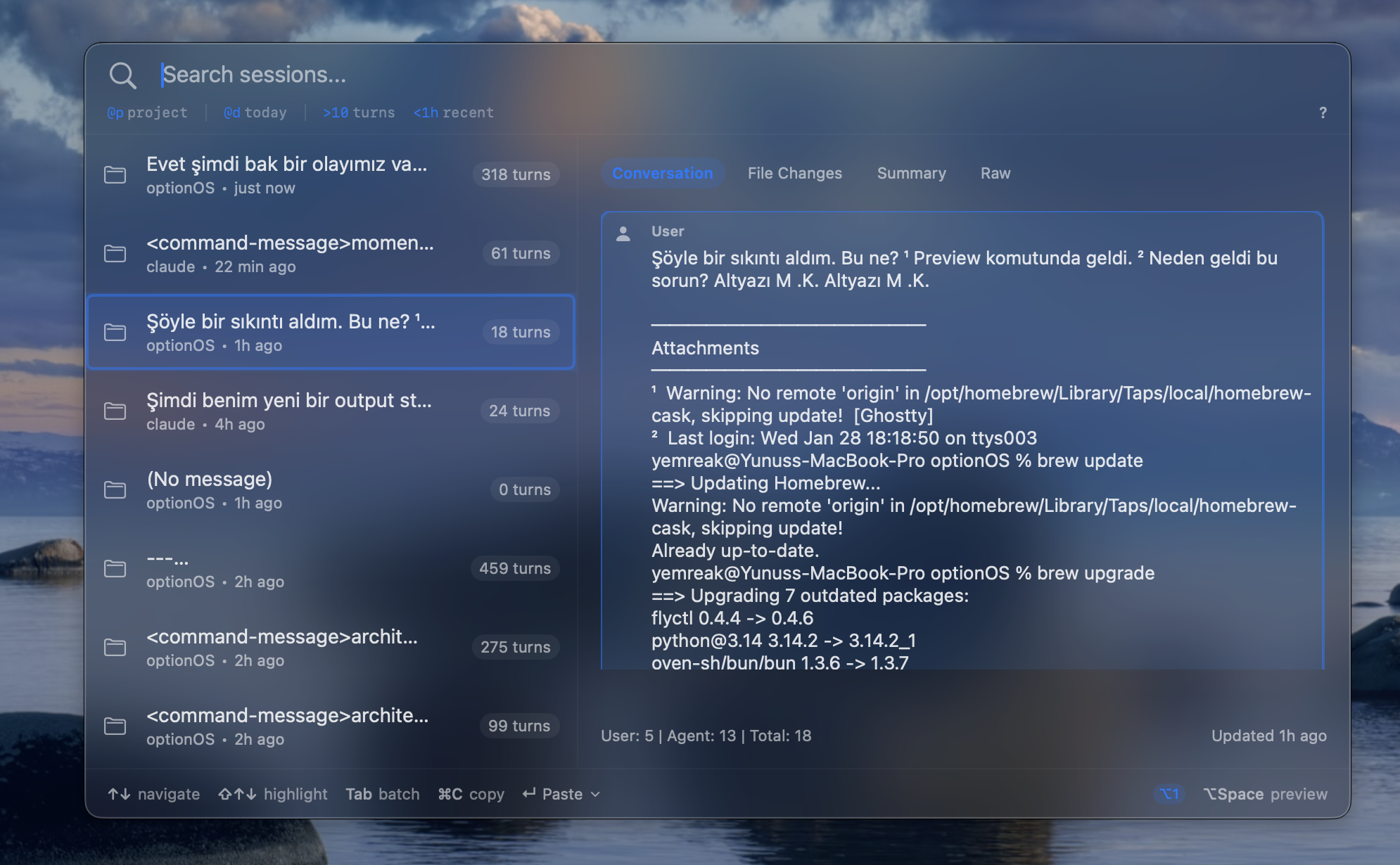Switch to the Raw tab
The height and width of the screenshot is (865, 1400).
995,173
